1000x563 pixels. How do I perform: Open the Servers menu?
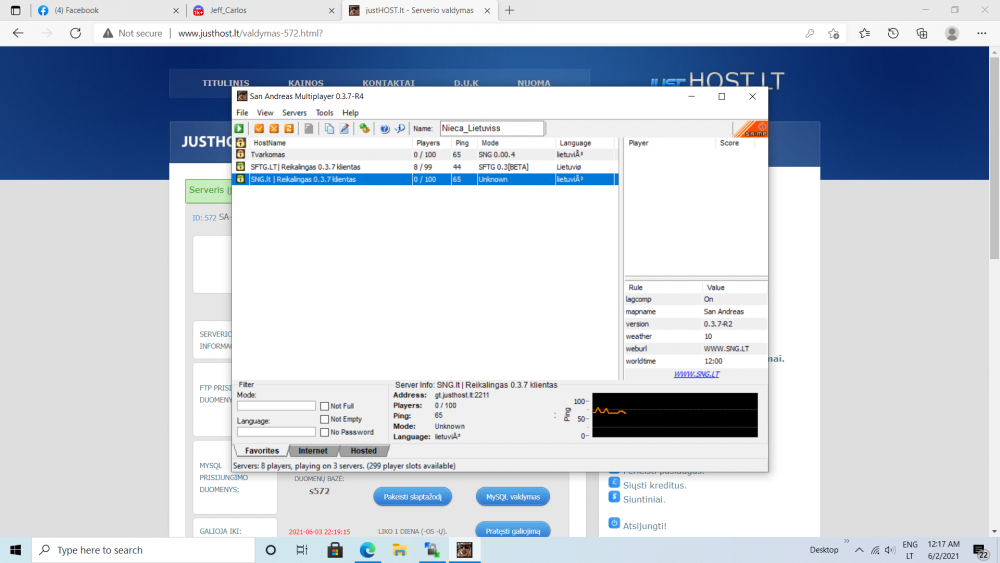(x=294, y=113)
